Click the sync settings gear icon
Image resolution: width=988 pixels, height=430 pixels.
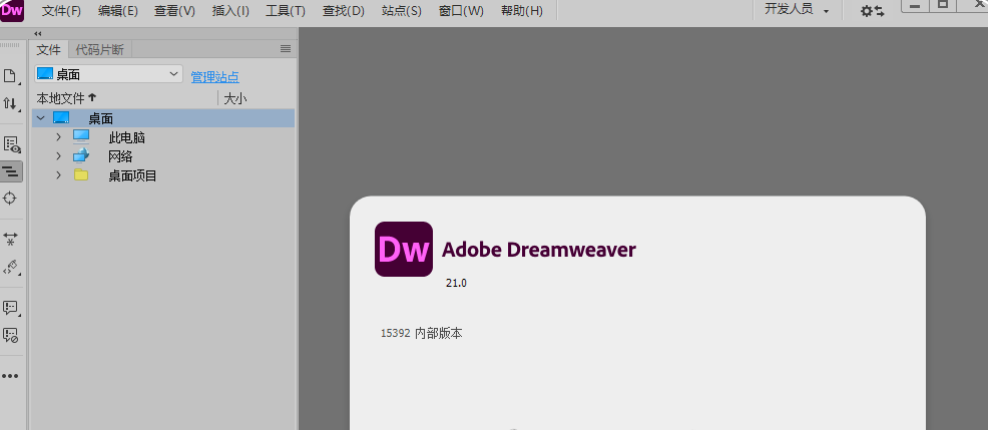(873, 11)
